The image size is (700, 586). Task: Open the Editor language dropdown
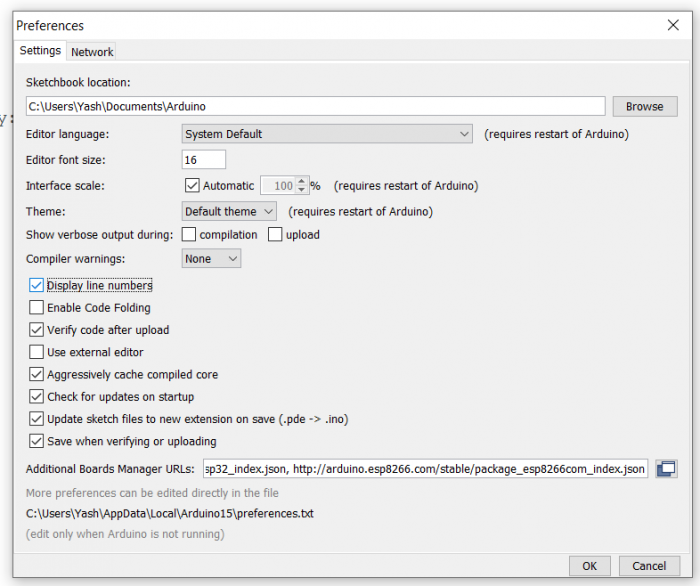(x=327, y=134)
